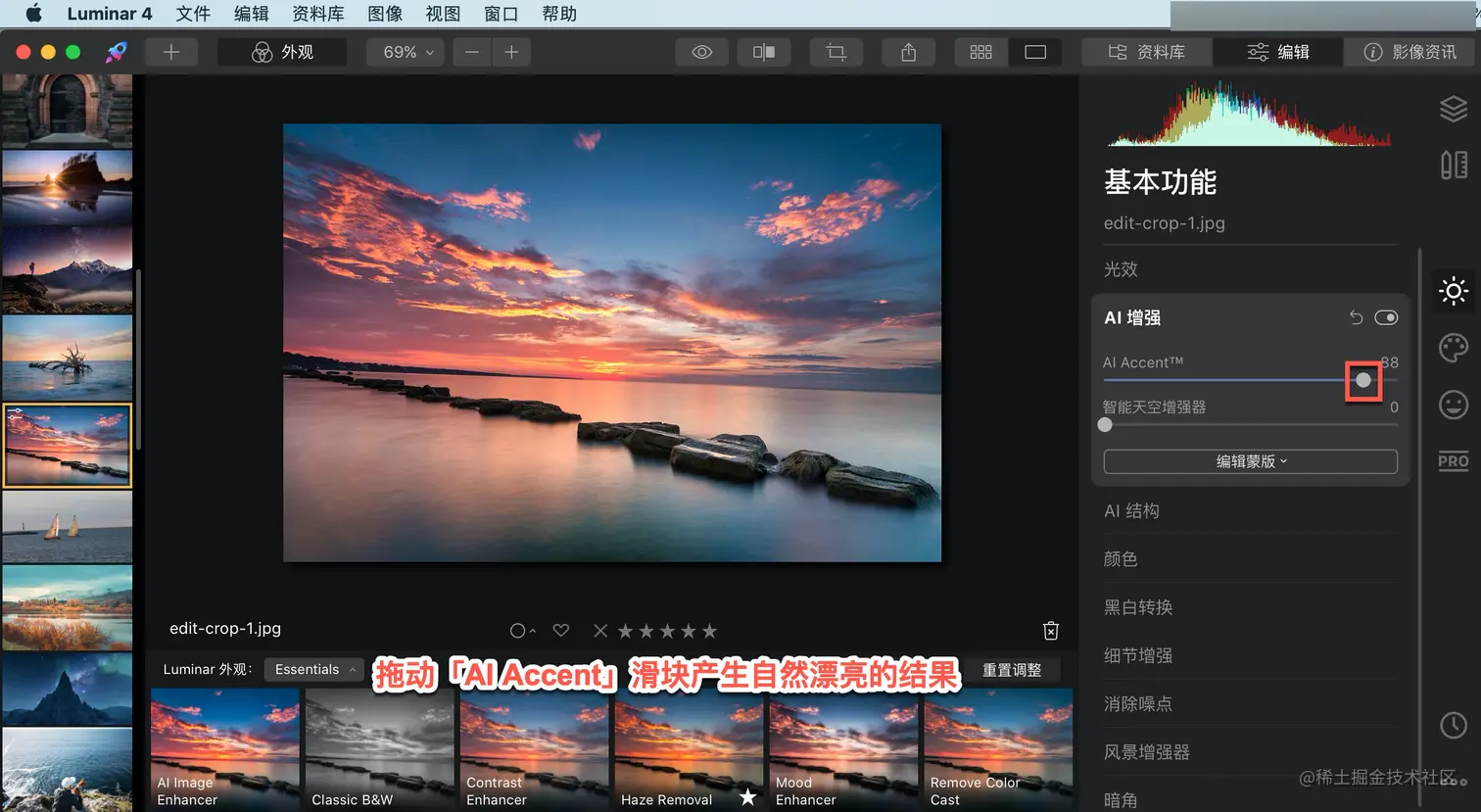The height and width of the screenshot is (812, 1481).
Task: Click the 重置调整 button
Action: click(x=1012, y=670)
